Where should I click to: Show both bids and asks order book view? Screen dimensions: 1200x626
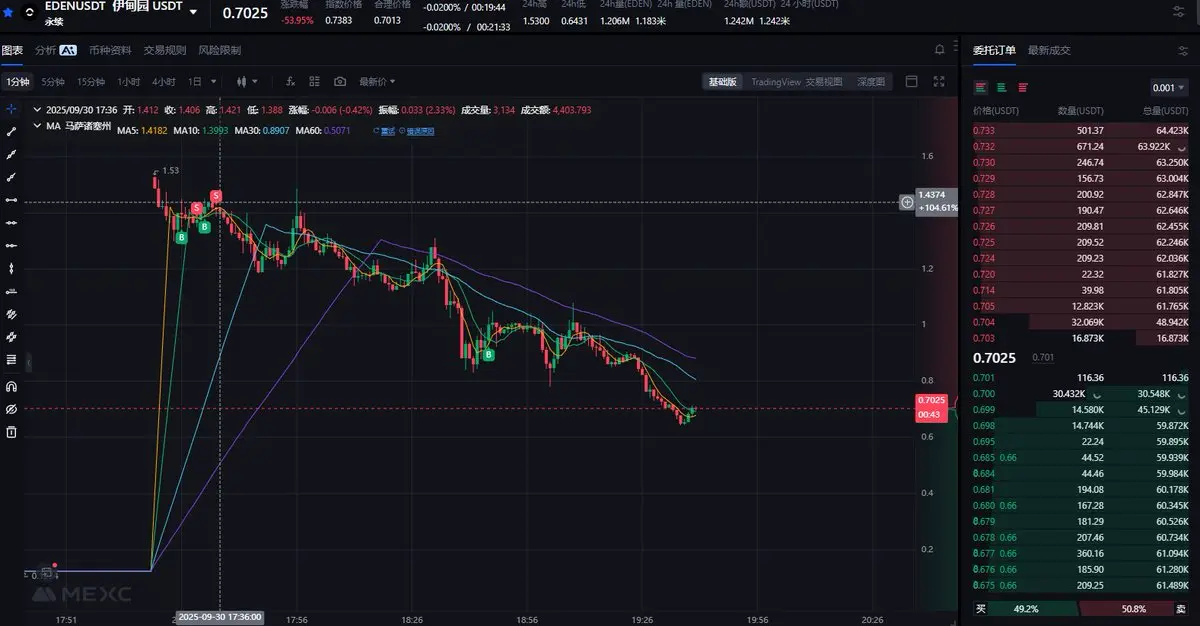(981, 87)
